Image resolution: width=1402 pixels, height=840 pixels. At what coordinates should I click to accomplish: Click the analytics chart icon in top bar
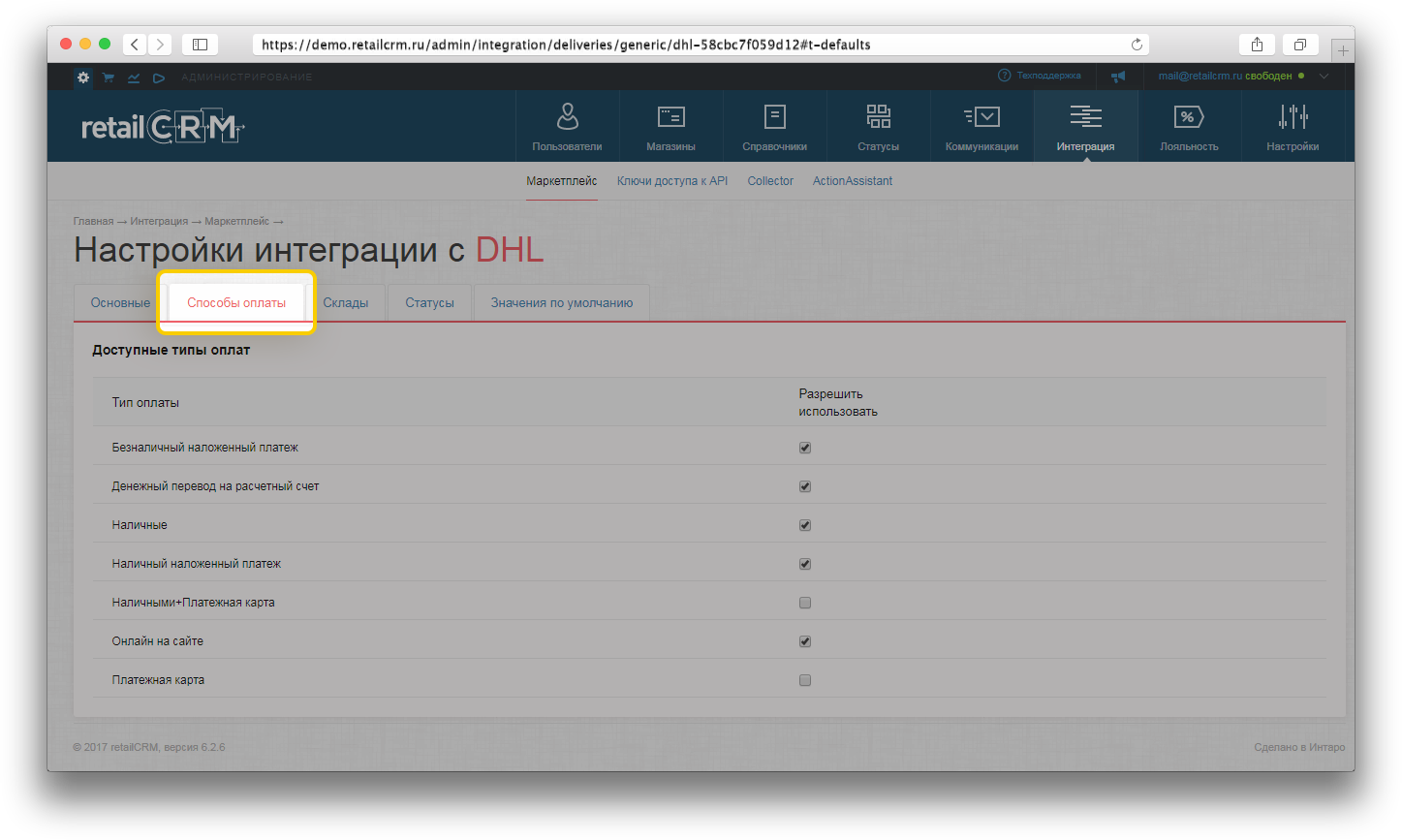tap(134, 78)
